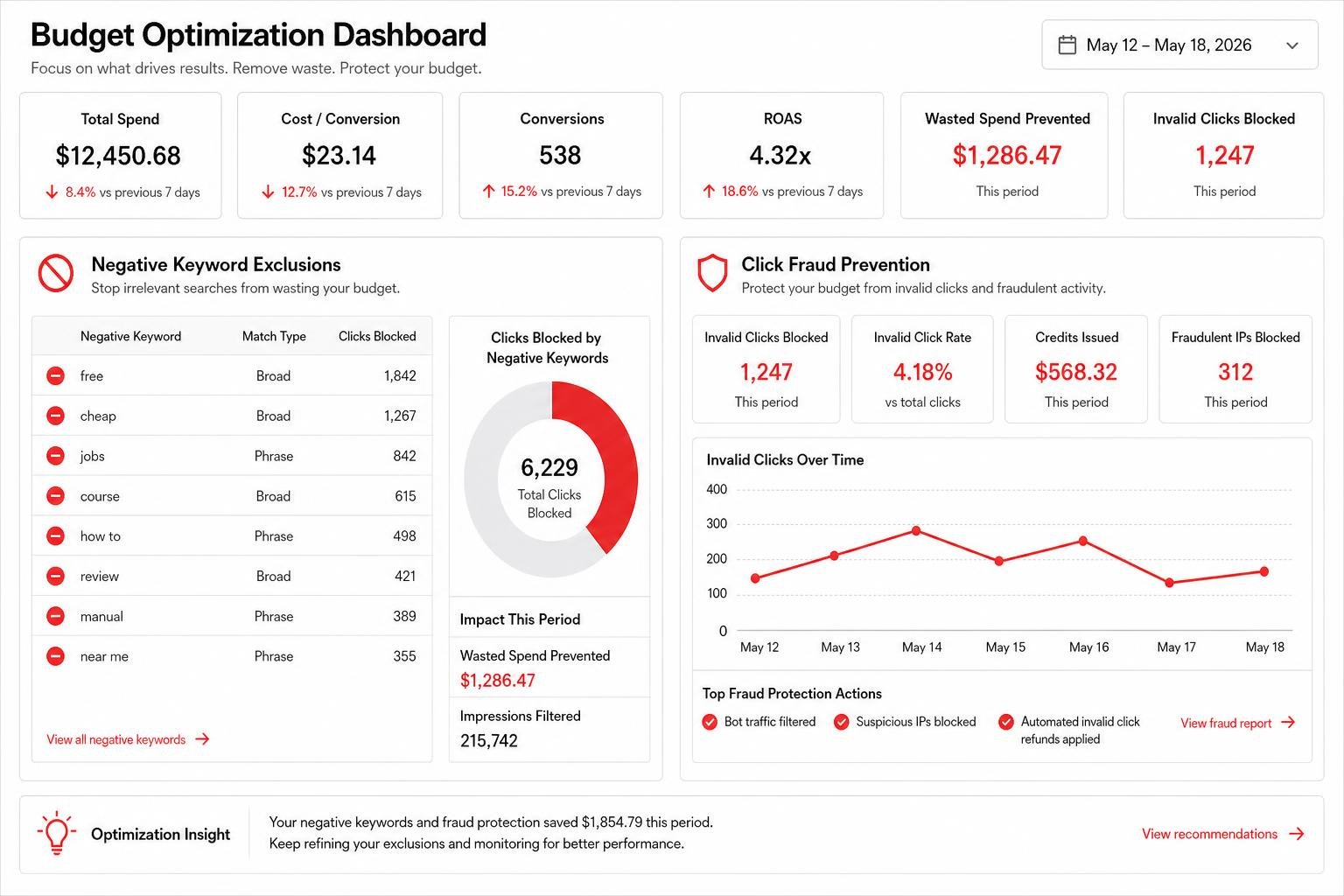Click the ROAS value 4.32x
This screenshot has height=896, width=1344.
click(780, 156)
